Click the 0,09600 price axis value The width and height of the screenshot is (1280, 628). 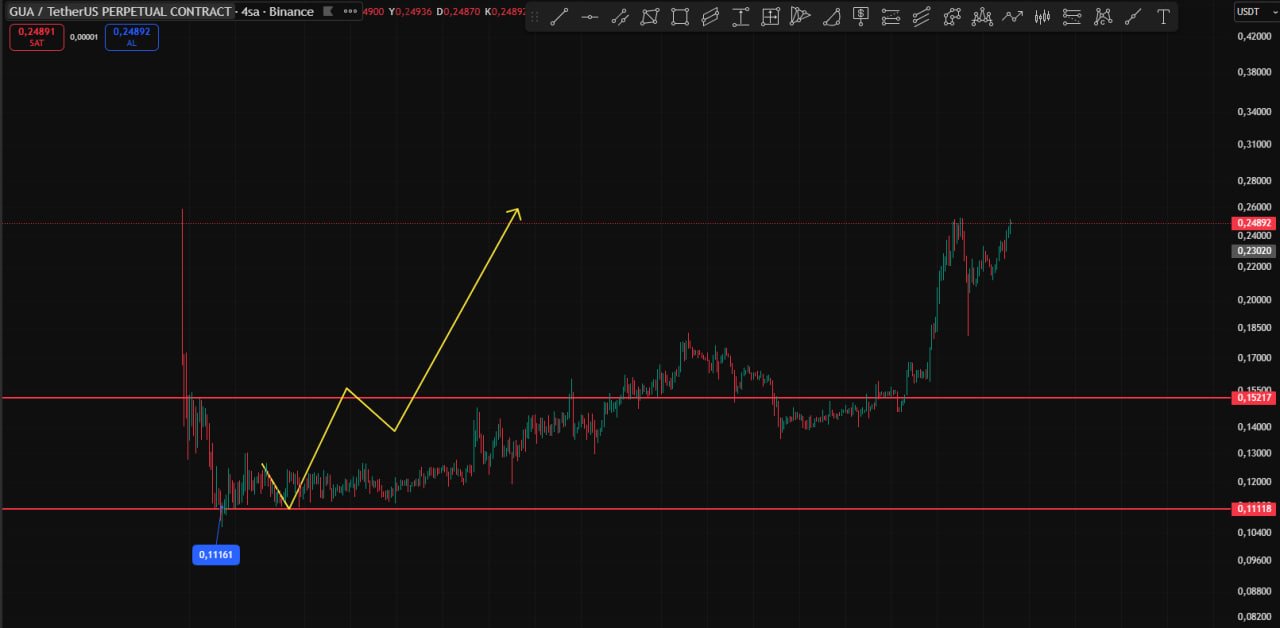tap(1254, 560)
